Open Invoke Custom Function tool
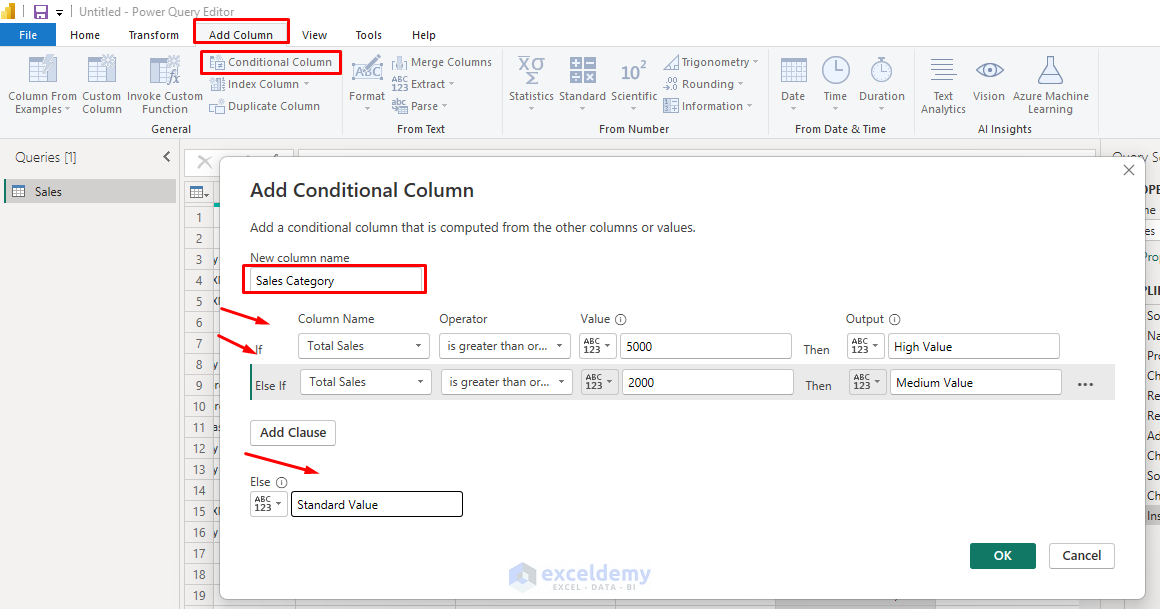This screenshot has height=609, width=1160. (x=164, y=84)
